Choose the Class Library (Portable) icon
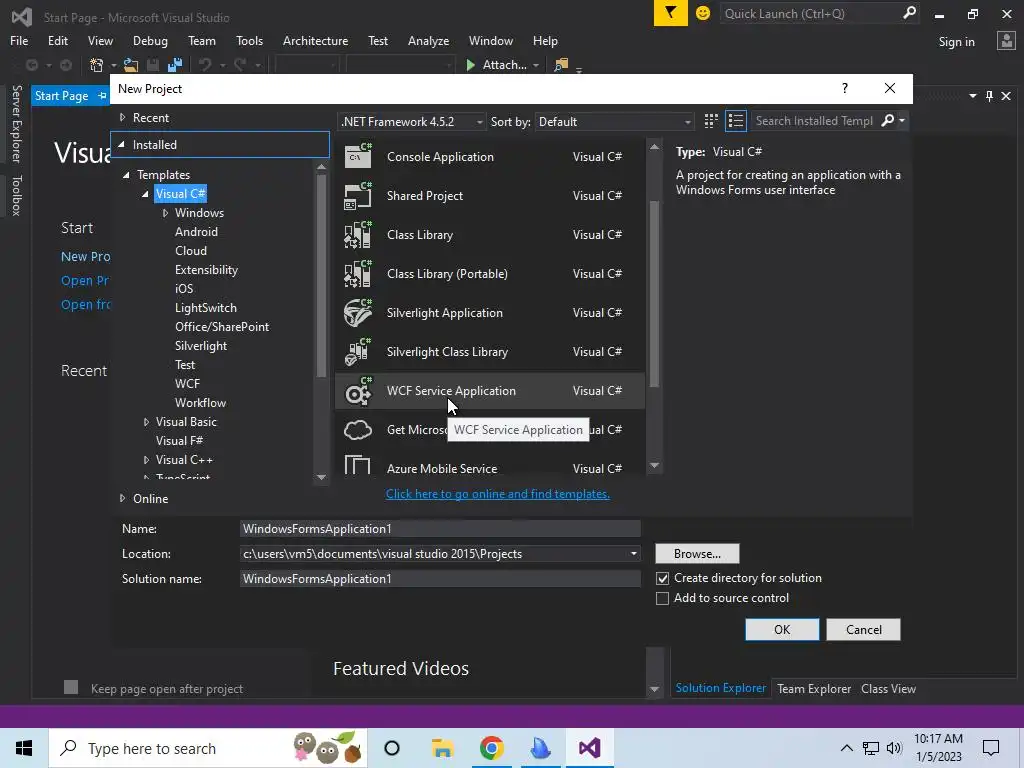 358,274
